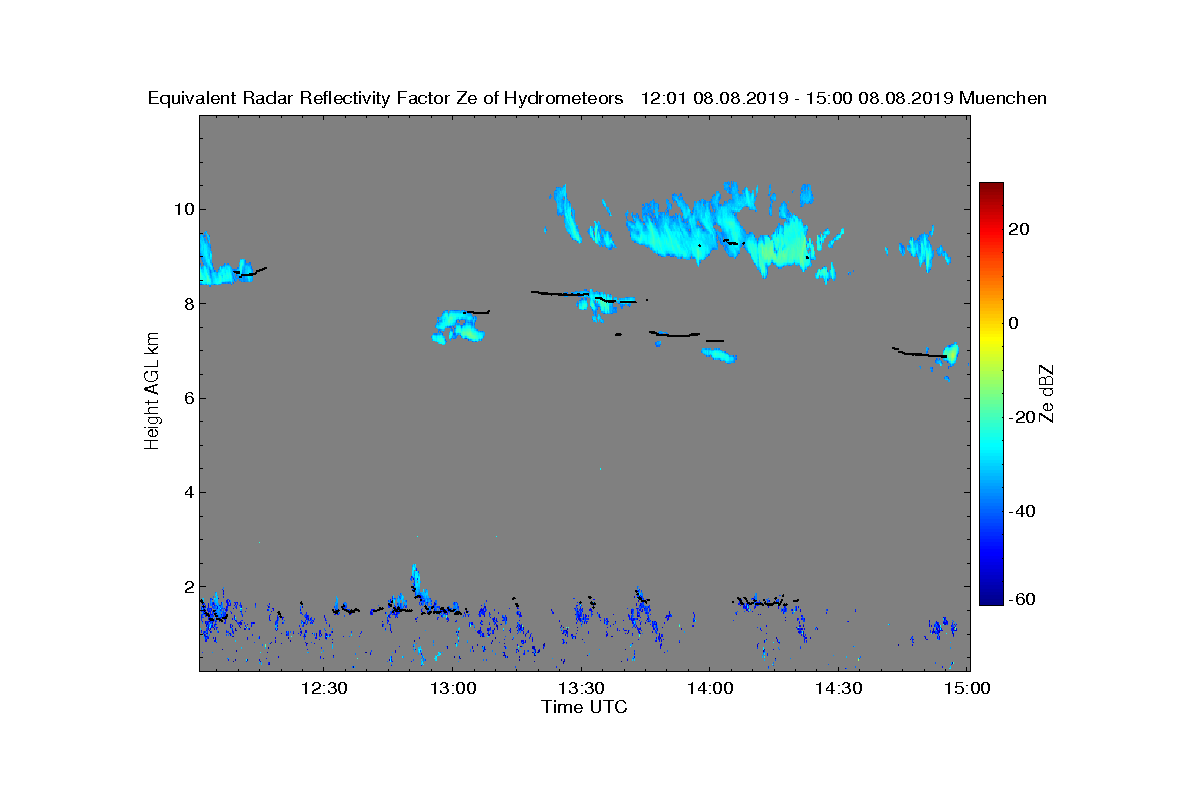Click the 14:00 time tick label

point(710,689)
